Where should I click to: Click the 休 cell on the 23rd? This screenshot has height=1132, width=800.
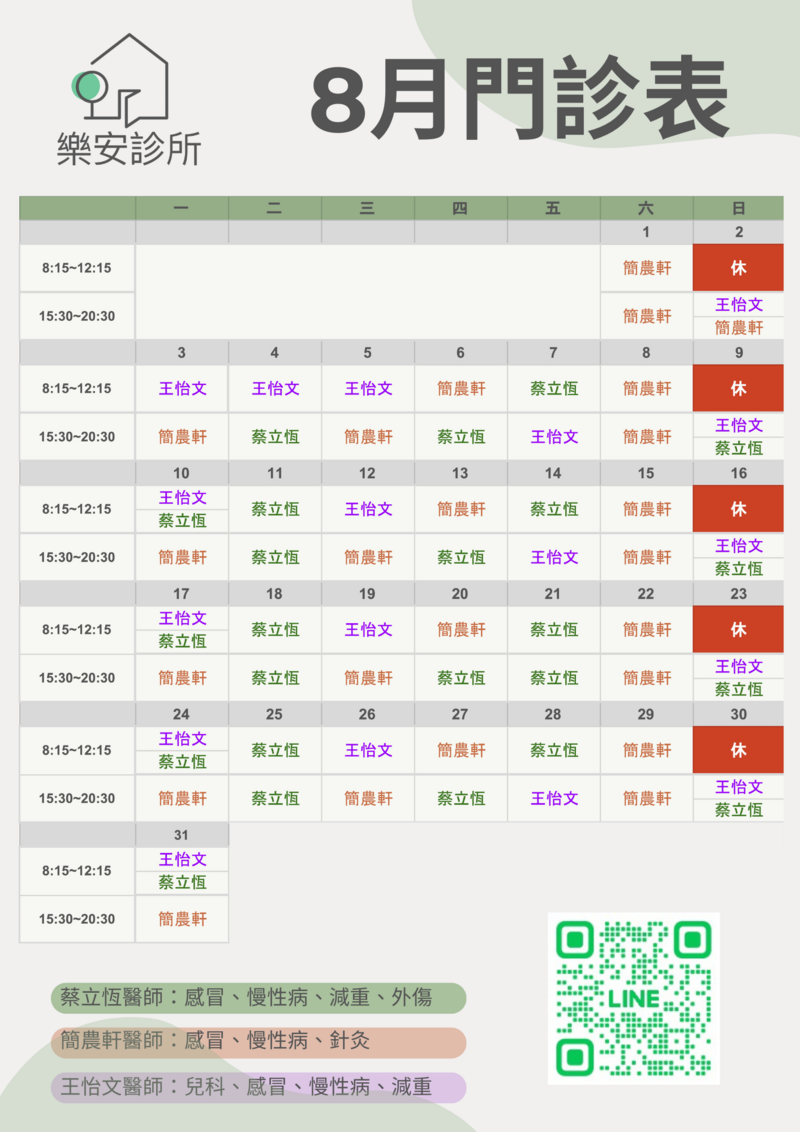pyautogui.click(x=739, y=630)
